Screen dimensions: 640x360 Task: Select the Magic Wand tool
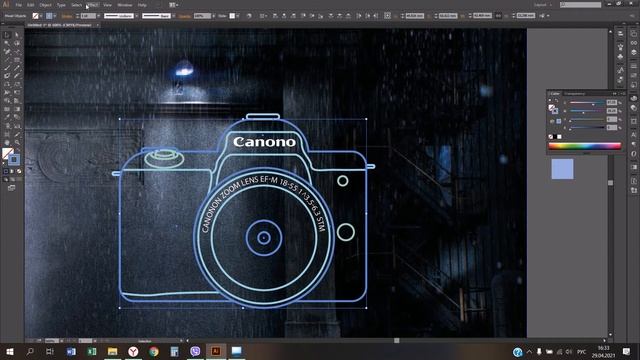coord(7,43)
